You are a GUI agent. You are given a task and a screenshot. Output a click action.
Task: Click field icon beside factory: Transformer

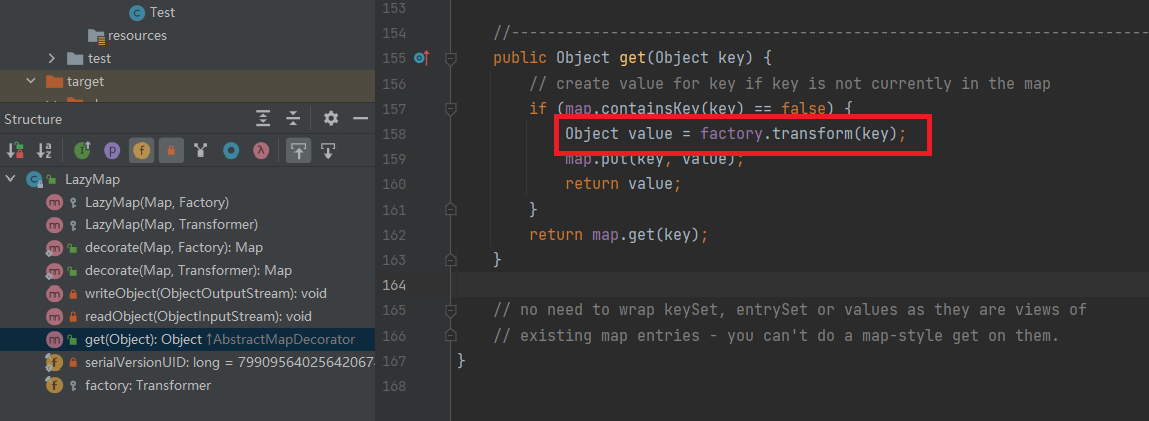coord(54,385)
